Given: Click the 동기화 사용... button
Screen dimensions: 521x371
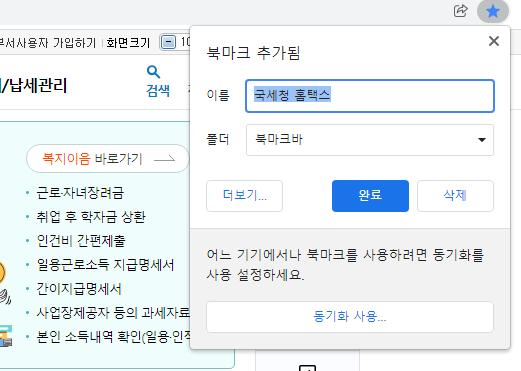Looking at the screenshot, I should [x=350, y=317].
